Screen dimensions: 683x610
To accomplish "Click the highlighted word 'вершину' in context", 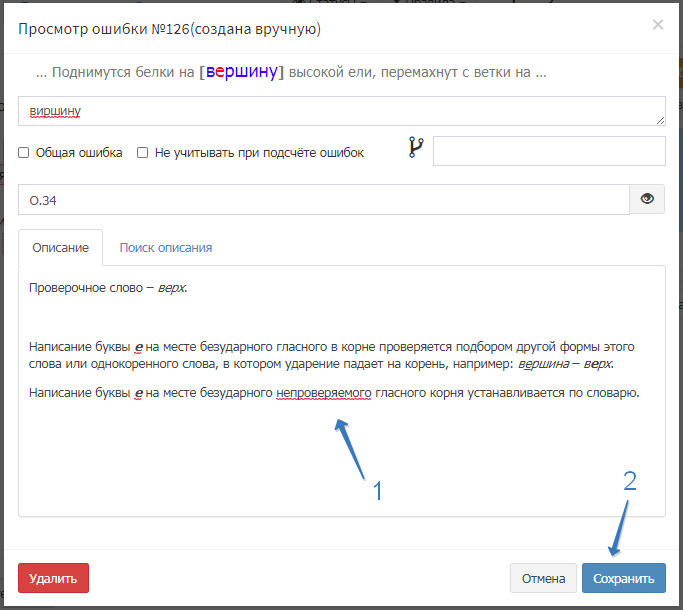I will coord(242,72).
